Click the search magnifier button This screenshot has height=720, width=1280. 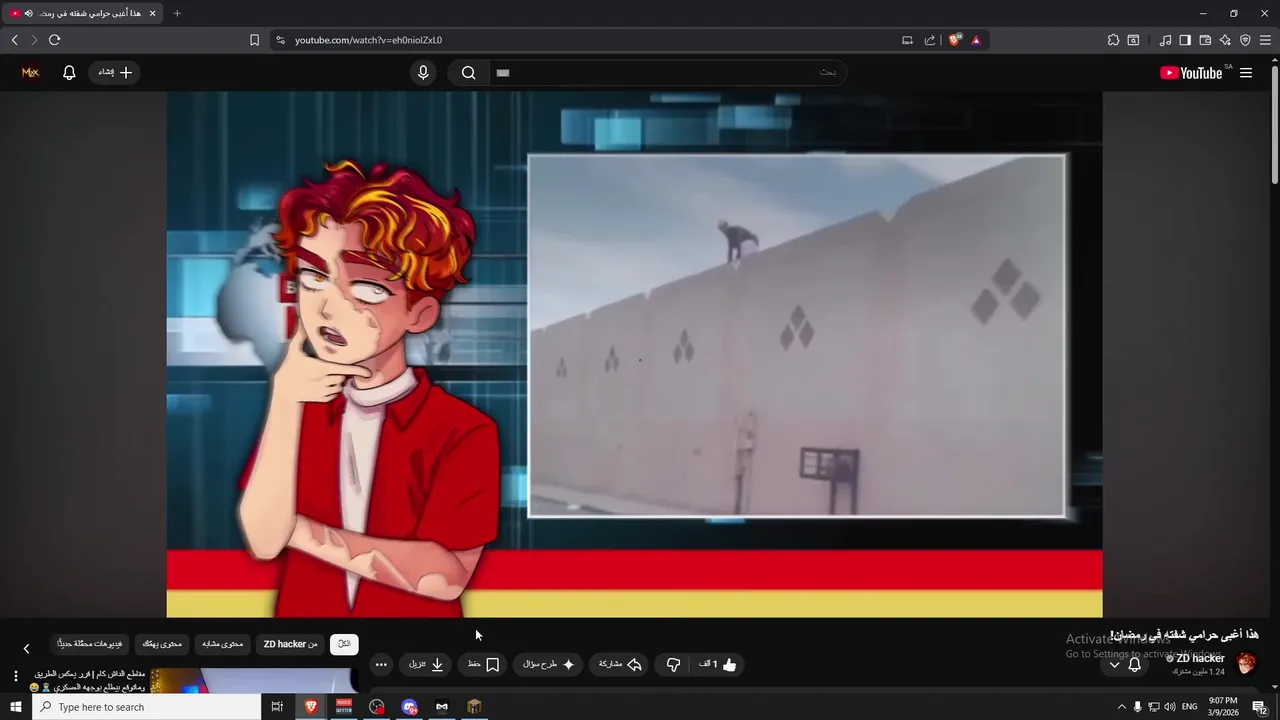coord(468,72)
